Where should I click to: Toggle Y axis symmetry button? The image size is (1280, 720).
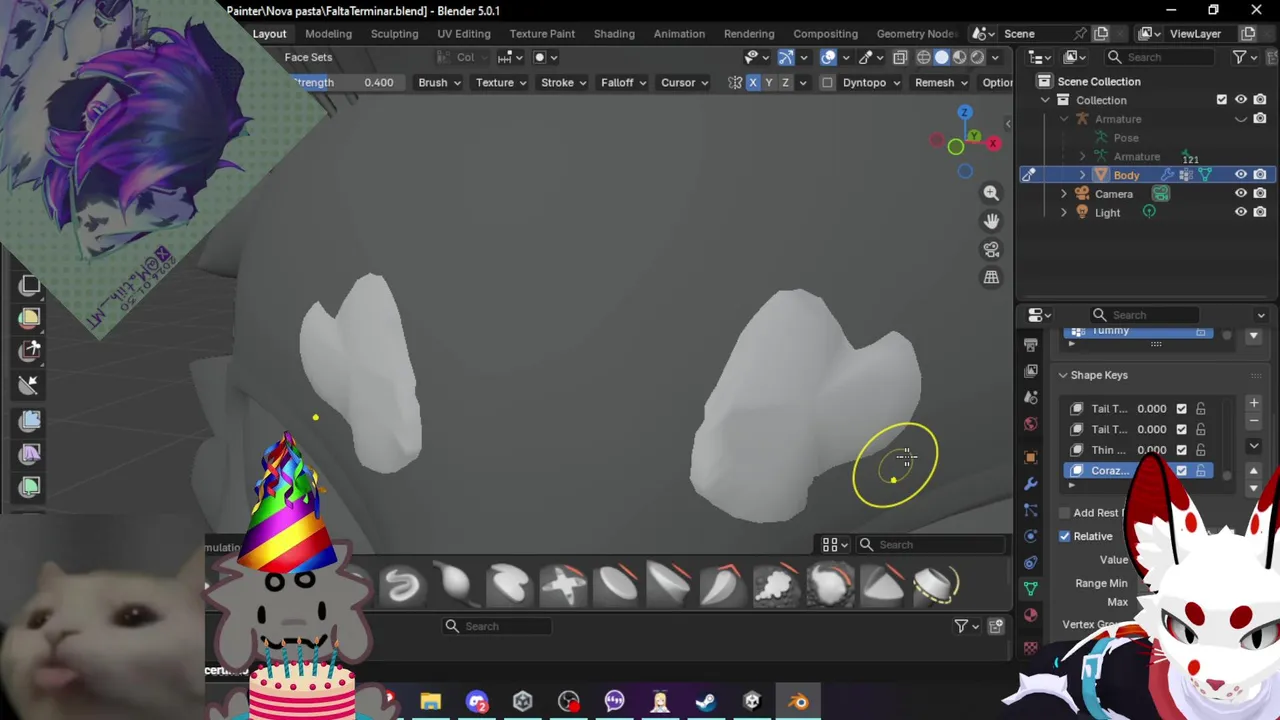pos(769,82)
